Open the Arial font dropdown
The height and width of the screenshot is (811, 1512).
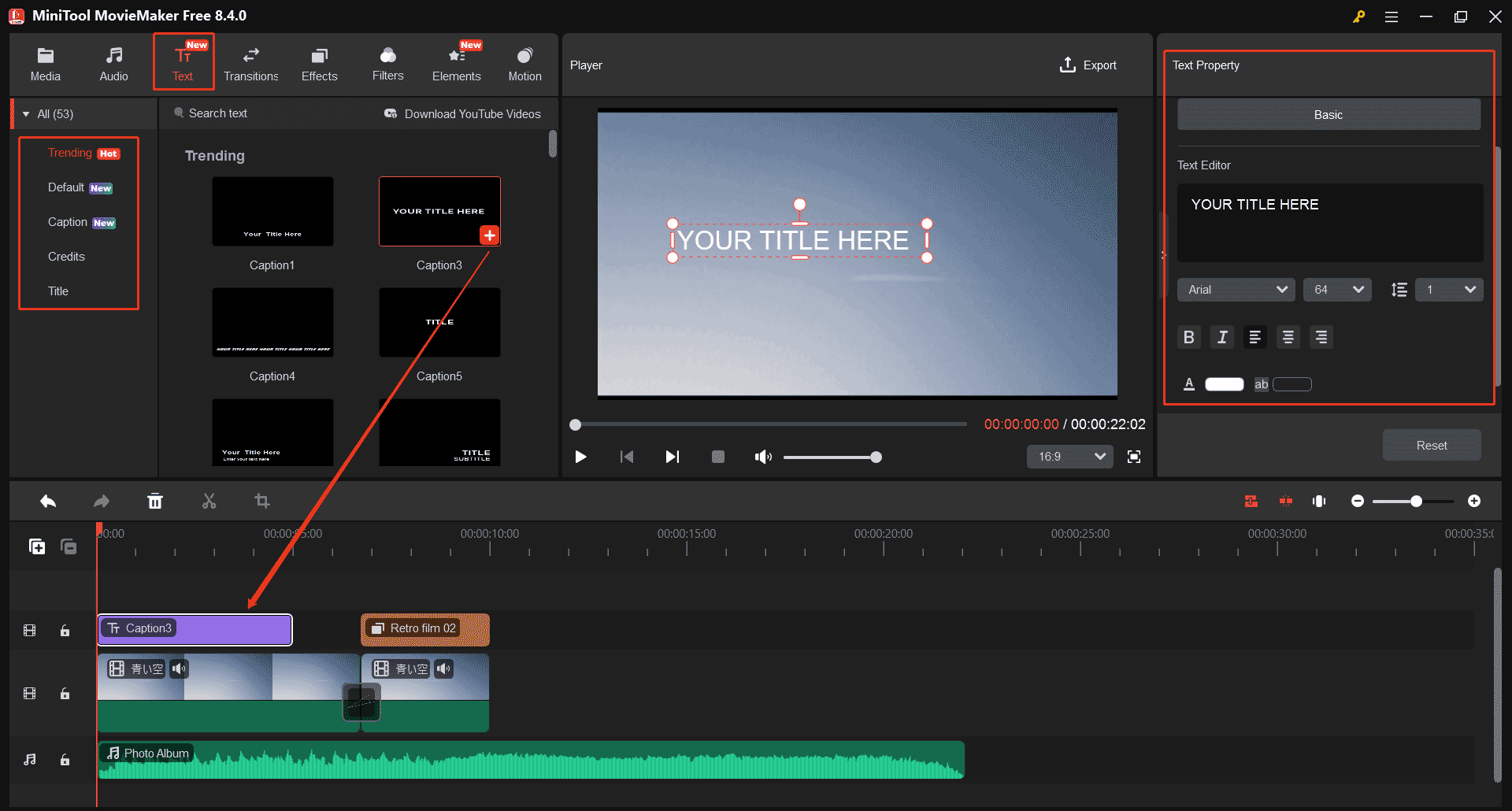[x=1235, y=289]
